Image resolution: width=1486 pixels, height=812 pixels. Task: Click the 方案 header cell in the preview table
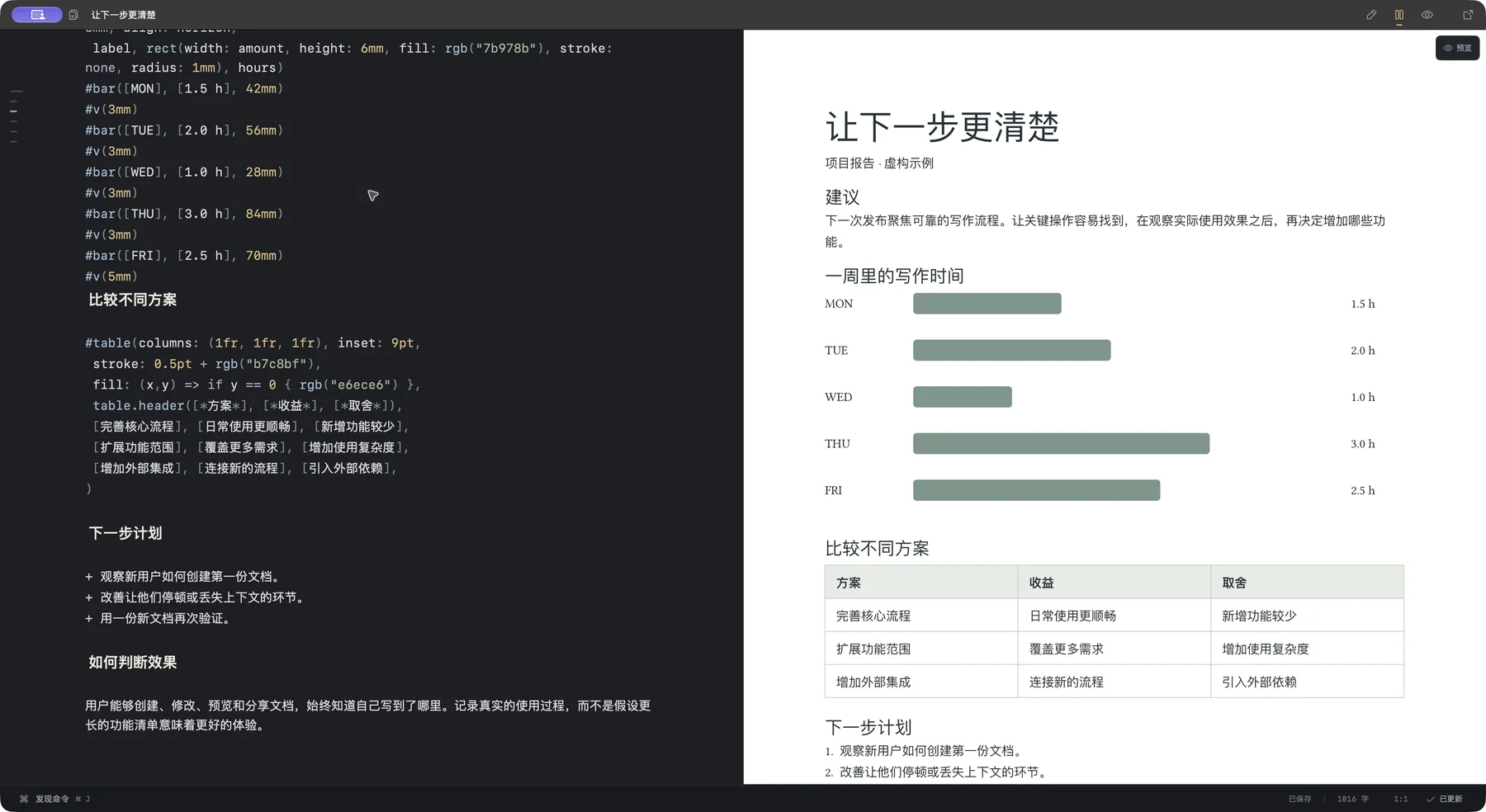click(921, 583)
